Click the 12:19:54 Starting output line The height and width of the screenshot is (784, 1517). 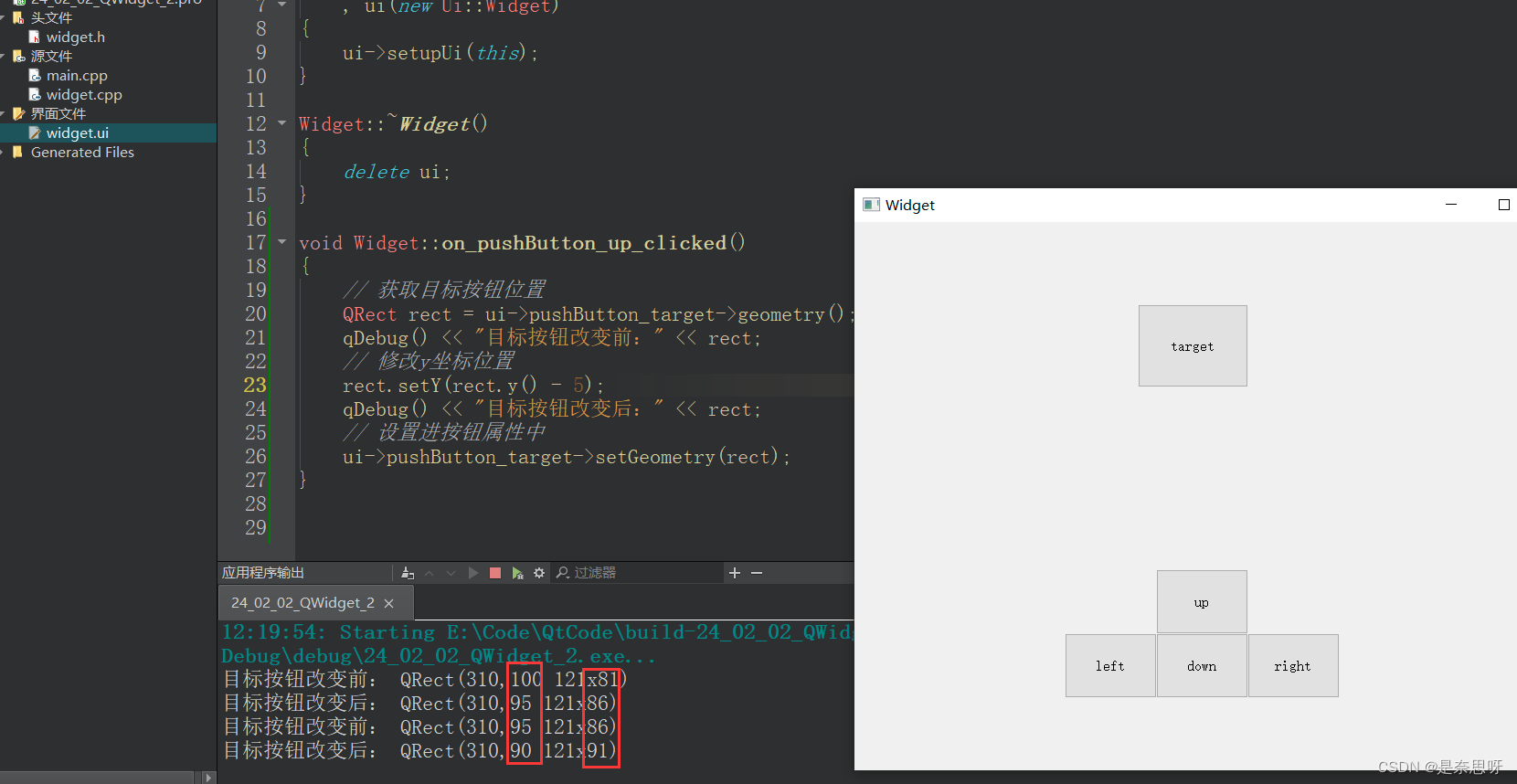click(538, 632)
